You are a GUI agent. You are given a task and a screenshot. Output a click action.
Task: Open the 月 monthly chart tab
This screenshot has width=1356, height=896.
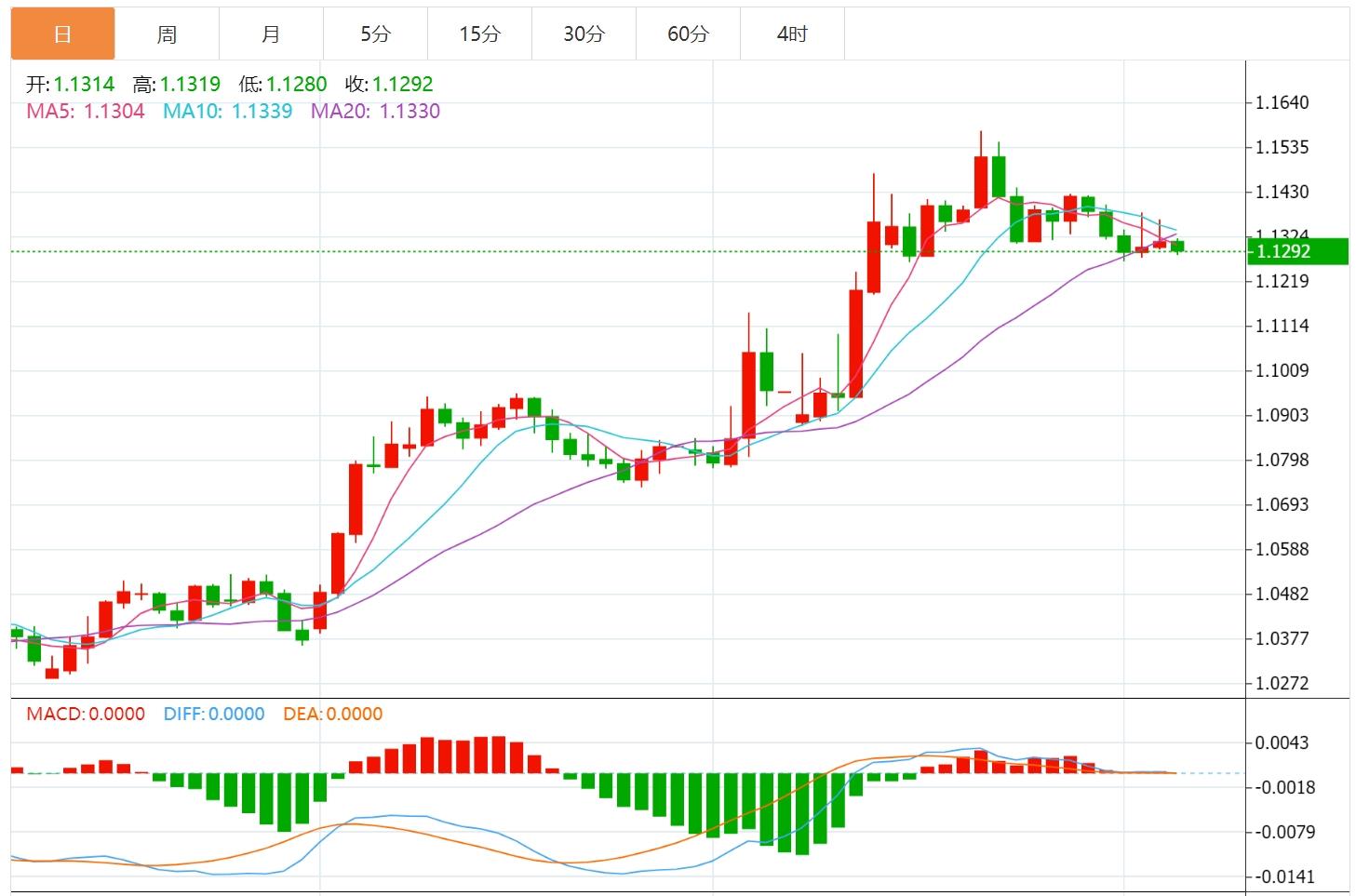271,34
